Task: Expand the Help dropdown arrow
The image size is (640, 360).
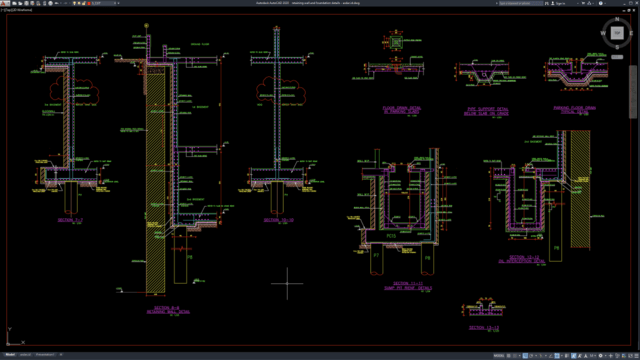Action: point(605,3)
